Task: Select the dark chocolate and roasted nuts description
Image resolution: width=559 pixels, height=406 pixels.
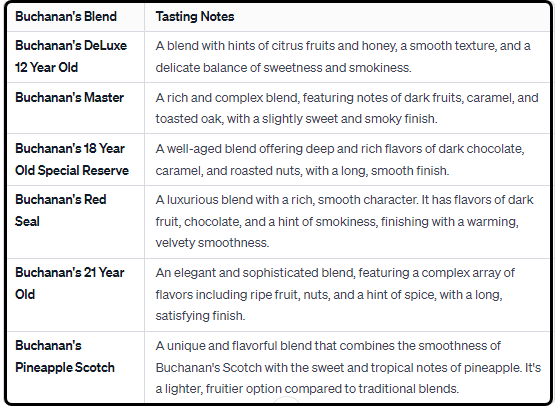Action: point(340,159)
